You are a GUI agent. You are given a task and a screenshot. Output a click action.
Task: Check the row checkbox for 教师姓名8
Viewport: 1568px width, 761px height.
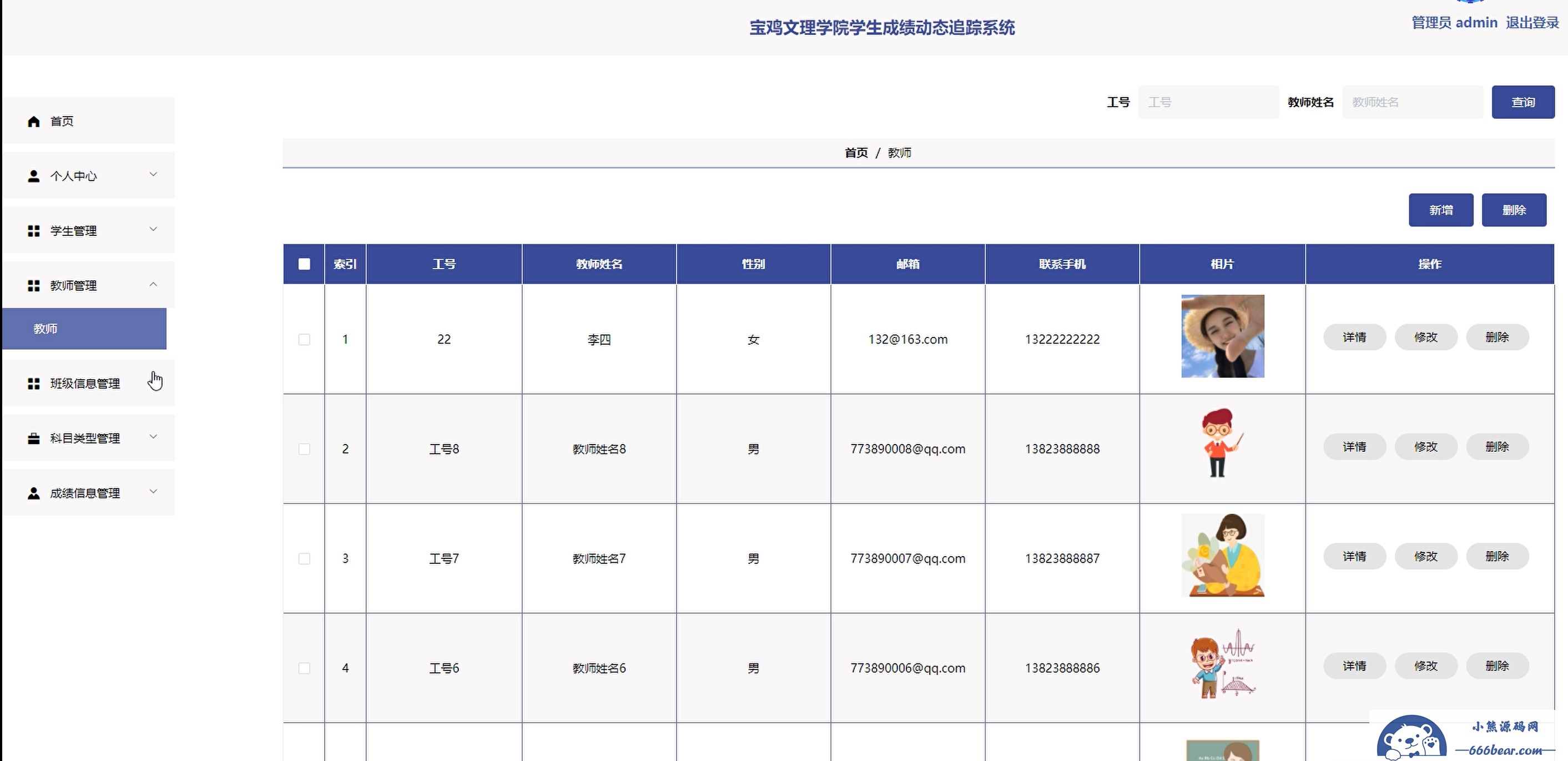tap(304, 448)
